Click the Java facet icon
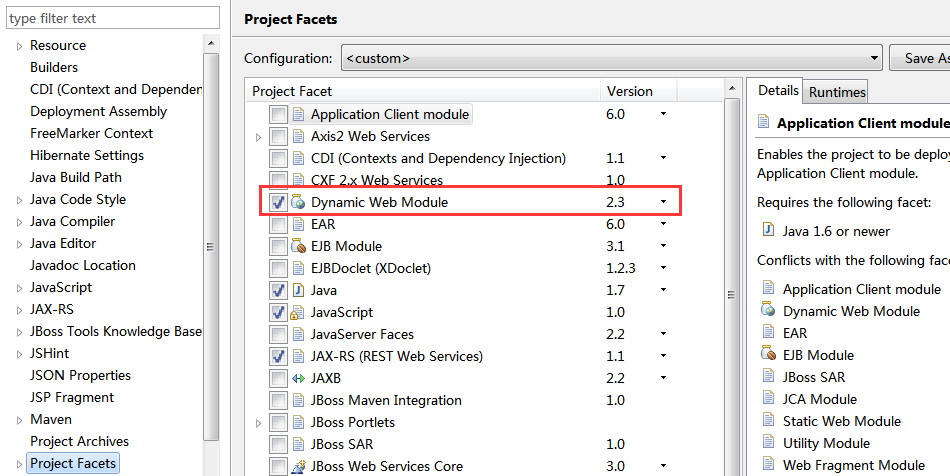Screen dimensions: 950x476 click(x=297, y=290)
